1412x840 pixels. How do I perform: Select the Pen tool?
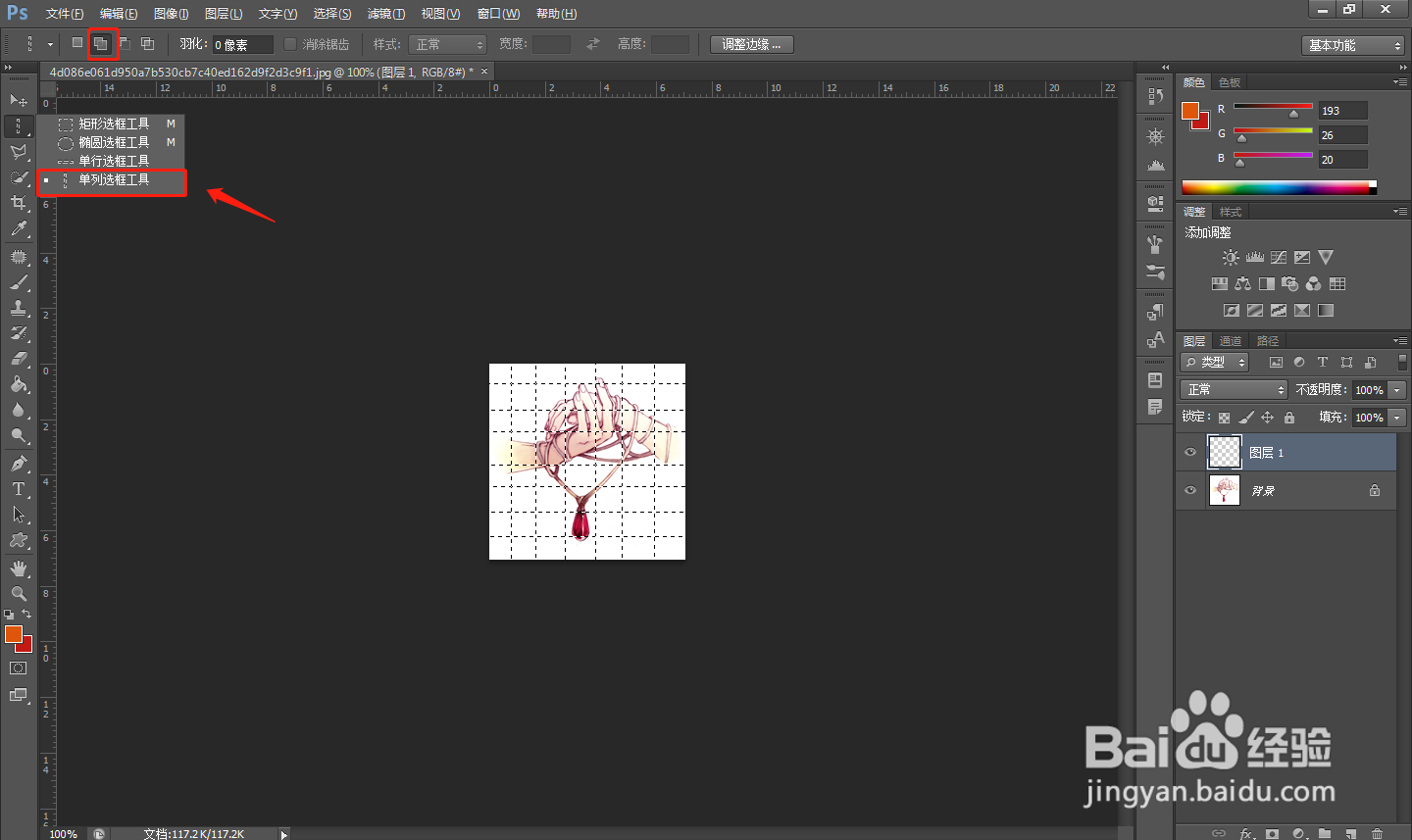(x=18, y=464)
